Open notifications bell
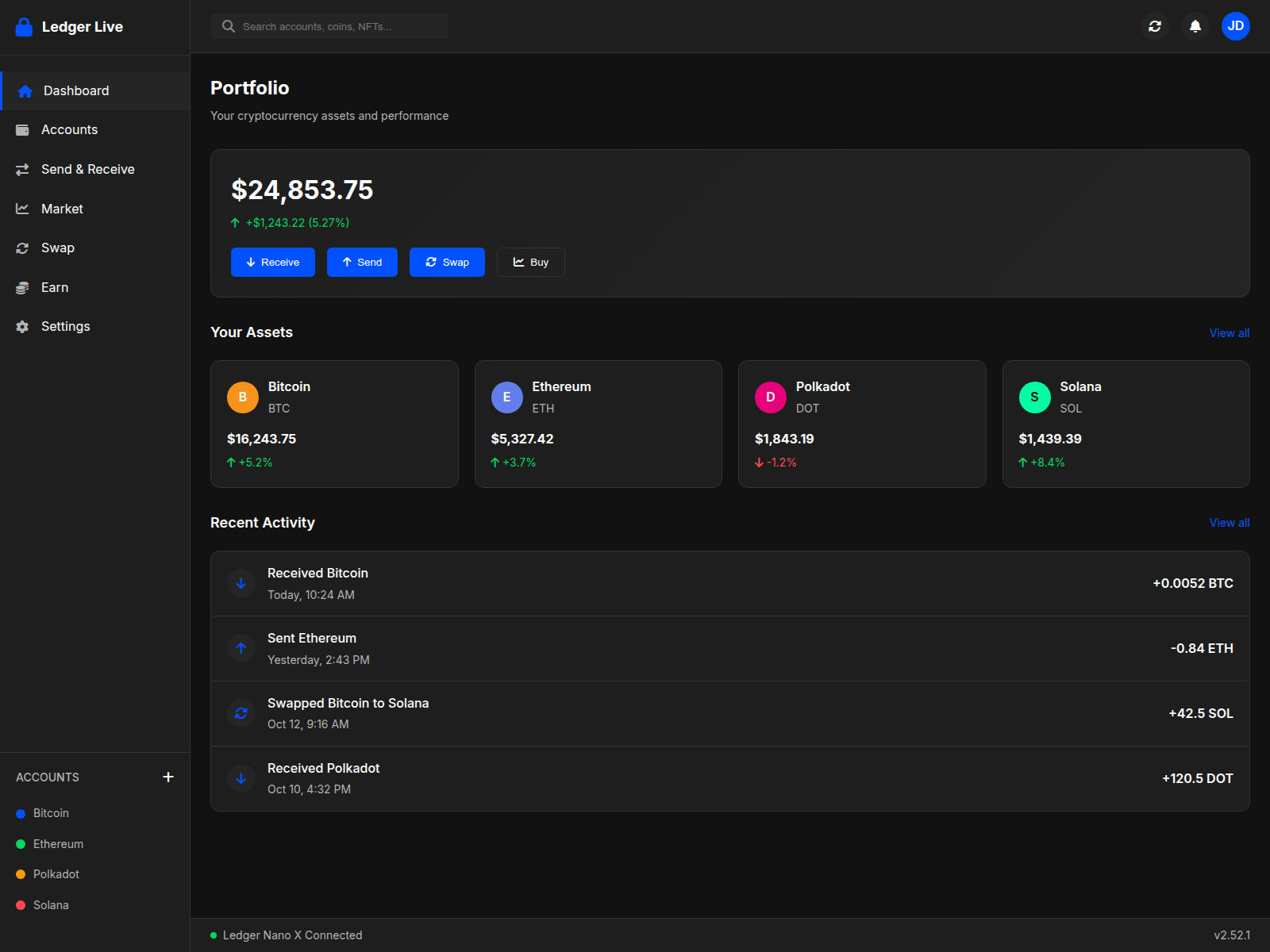This screenshot has height=952, width=1270. (x=1195, y=26)
